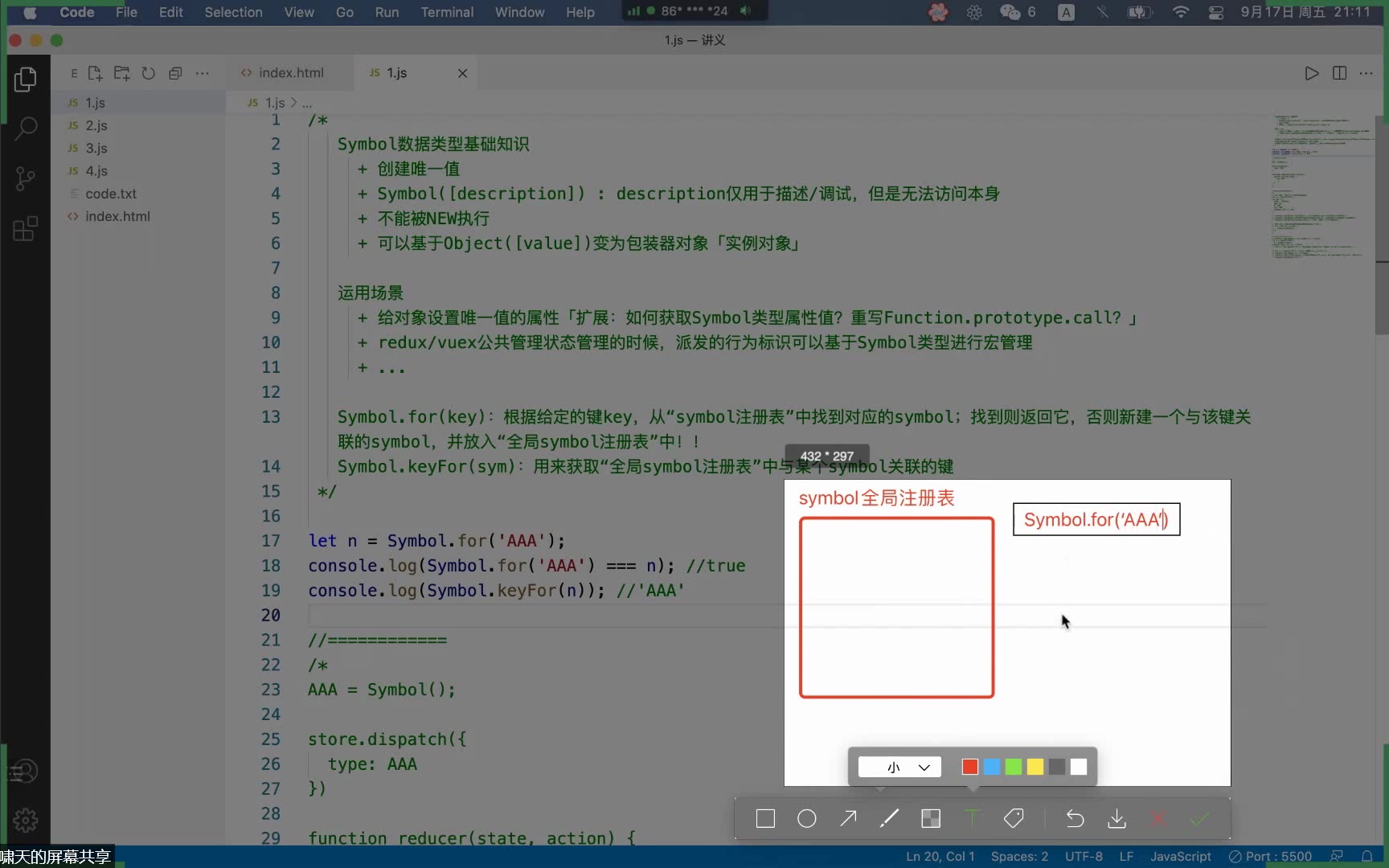This screenshot has height=868, width=1389.
Task: Change language mode JavaScript in status bar
Action: (x=1181, y=856)
